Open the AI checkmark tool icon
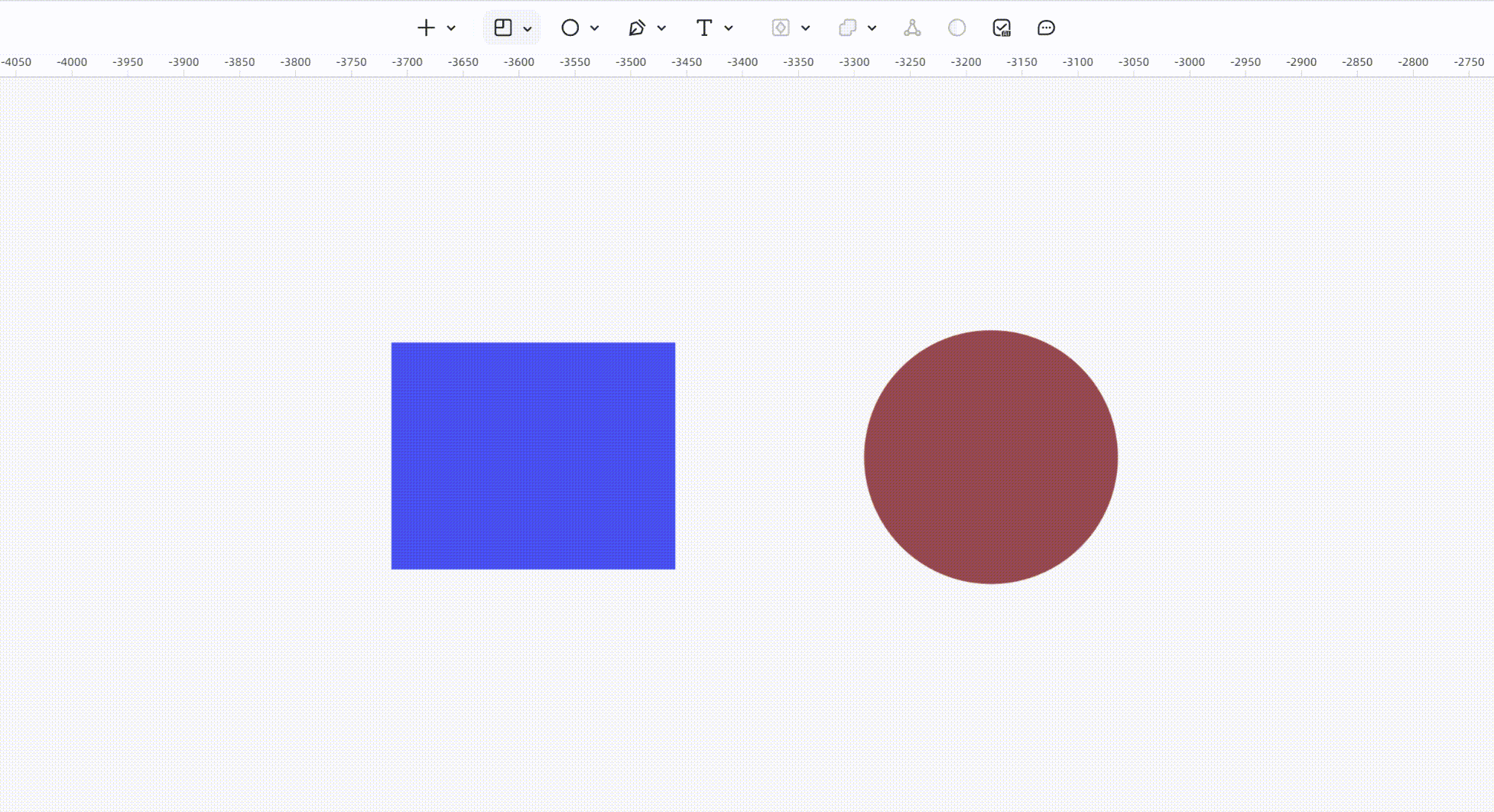 pyautogui.click(x=1002, y=28)
